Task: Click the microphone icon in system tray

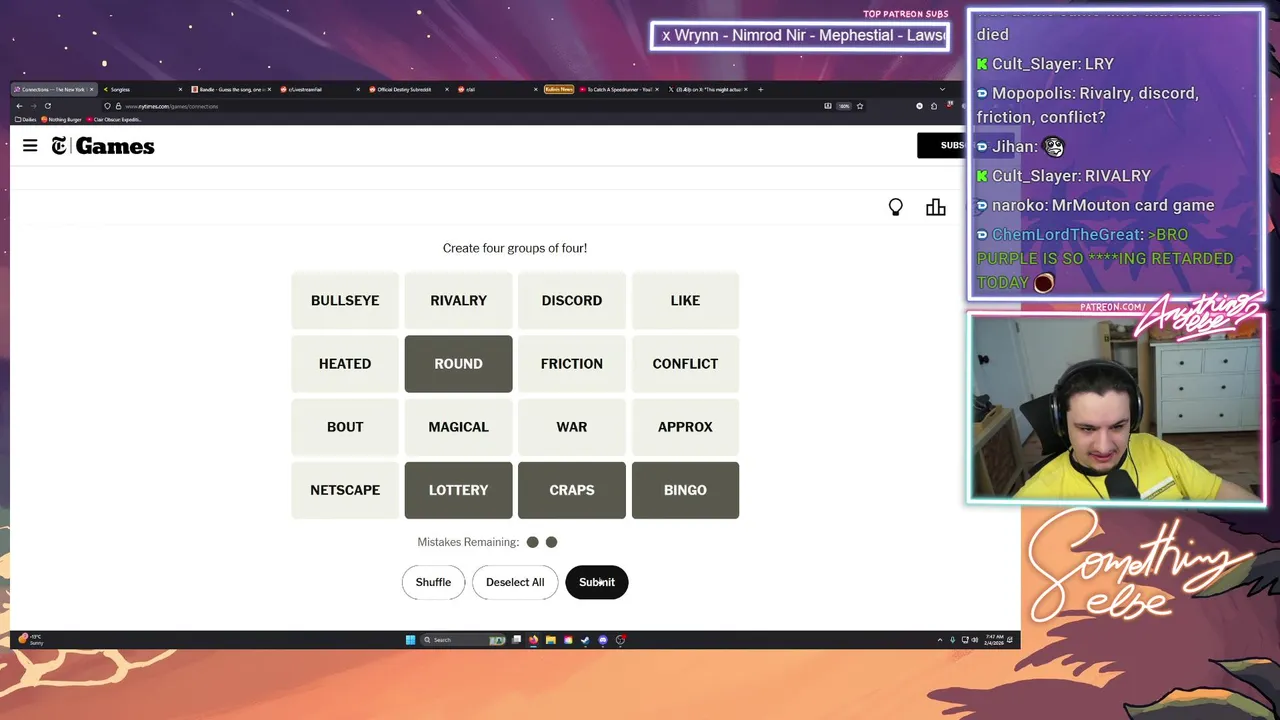Action: pyautogui.click(x=952, y=640)
